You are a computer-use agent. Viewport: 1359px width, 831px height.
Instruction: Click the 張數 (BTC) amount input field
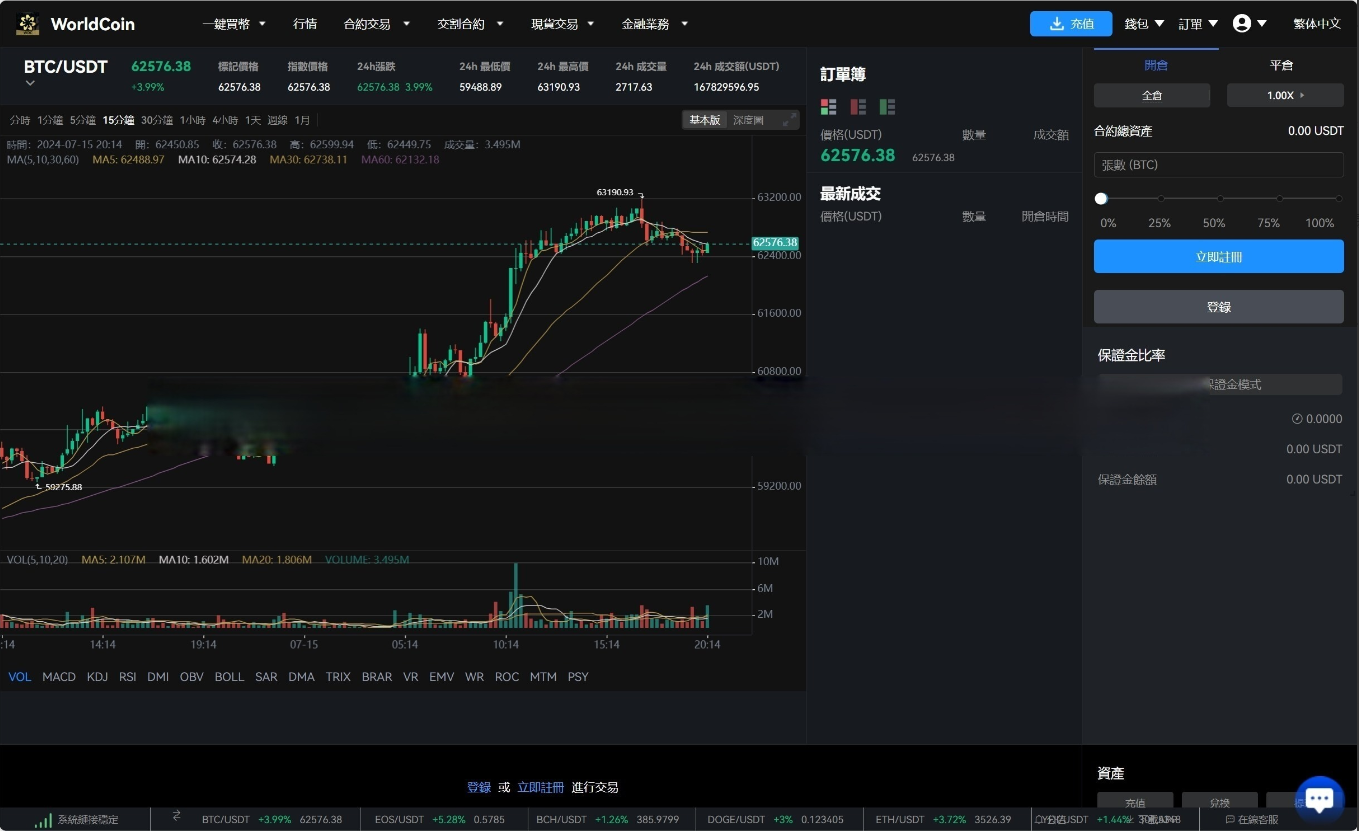coord(1218,164)
